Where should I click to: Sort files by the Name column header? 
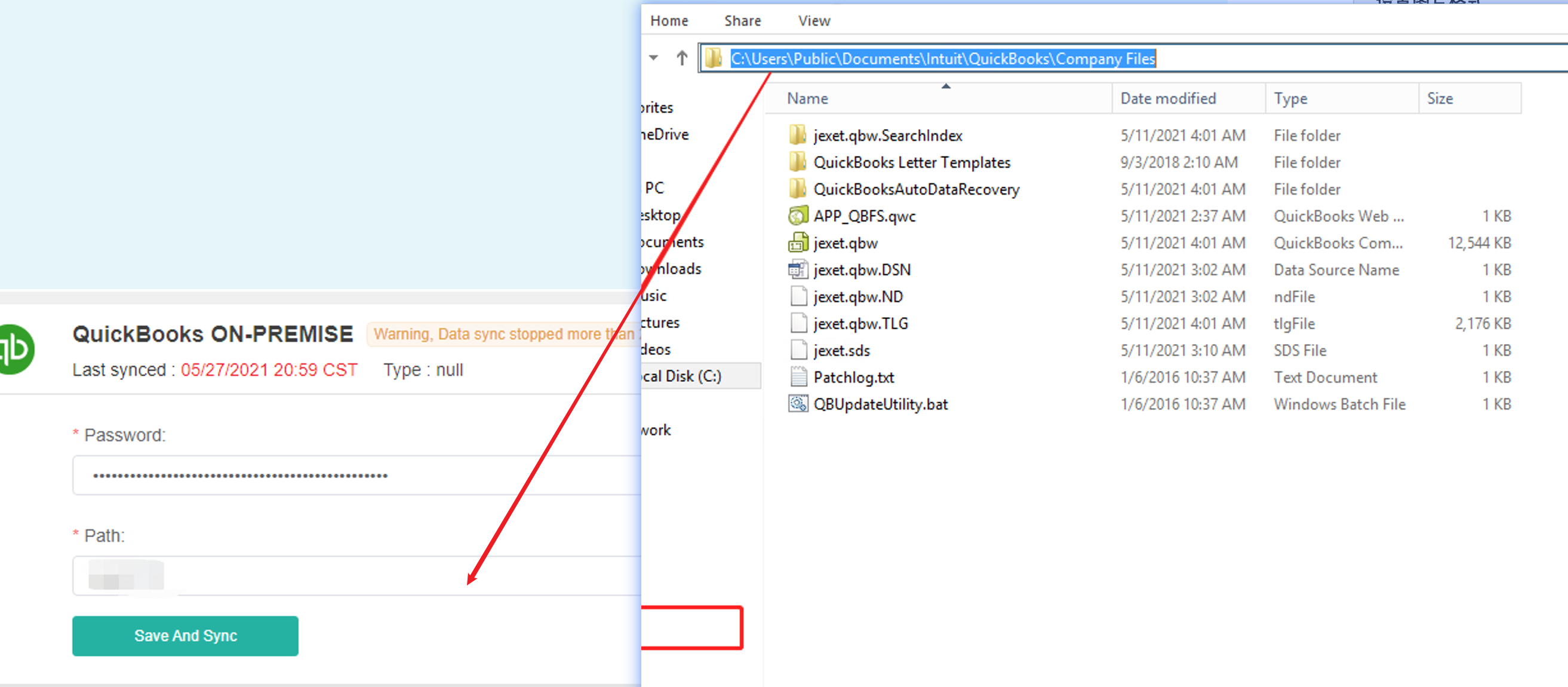[x=807, y=99]
